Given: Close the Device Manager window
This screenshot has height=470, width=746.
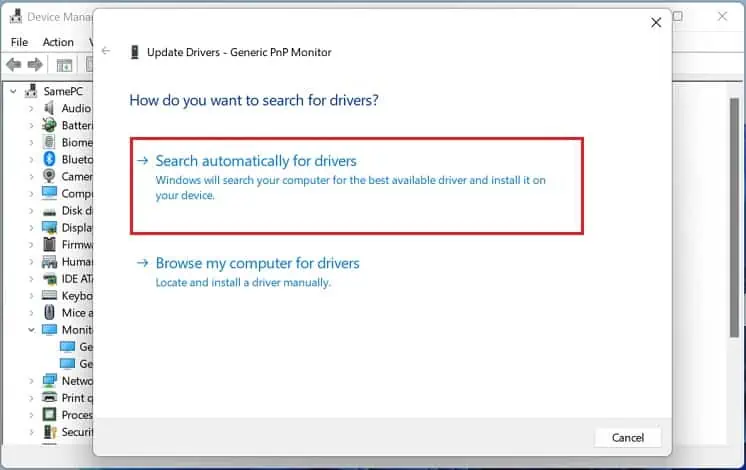Looking at the screenshot, I should coord(722,16).
